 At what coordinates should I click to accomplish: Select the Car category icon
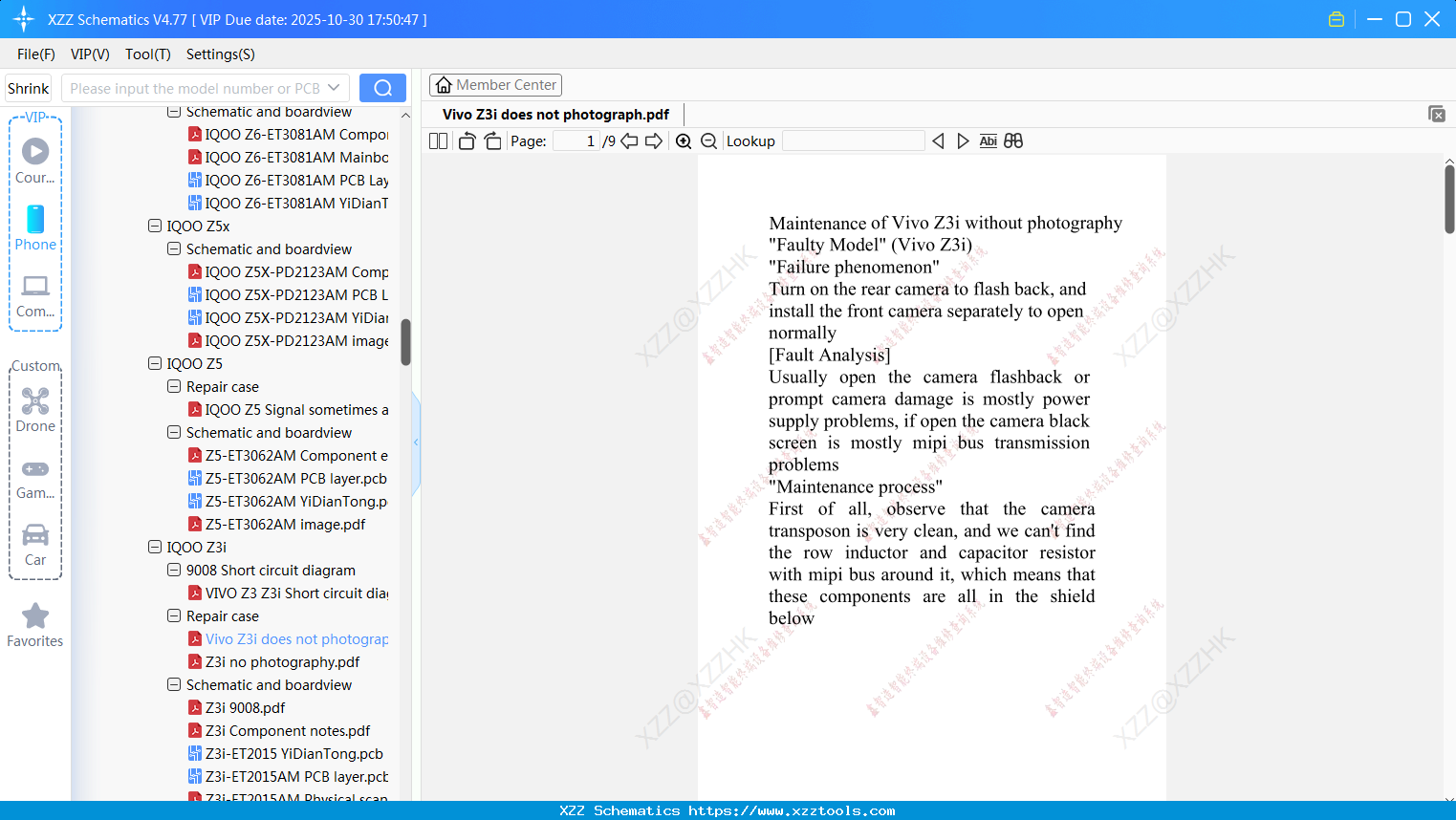[35, 545]
